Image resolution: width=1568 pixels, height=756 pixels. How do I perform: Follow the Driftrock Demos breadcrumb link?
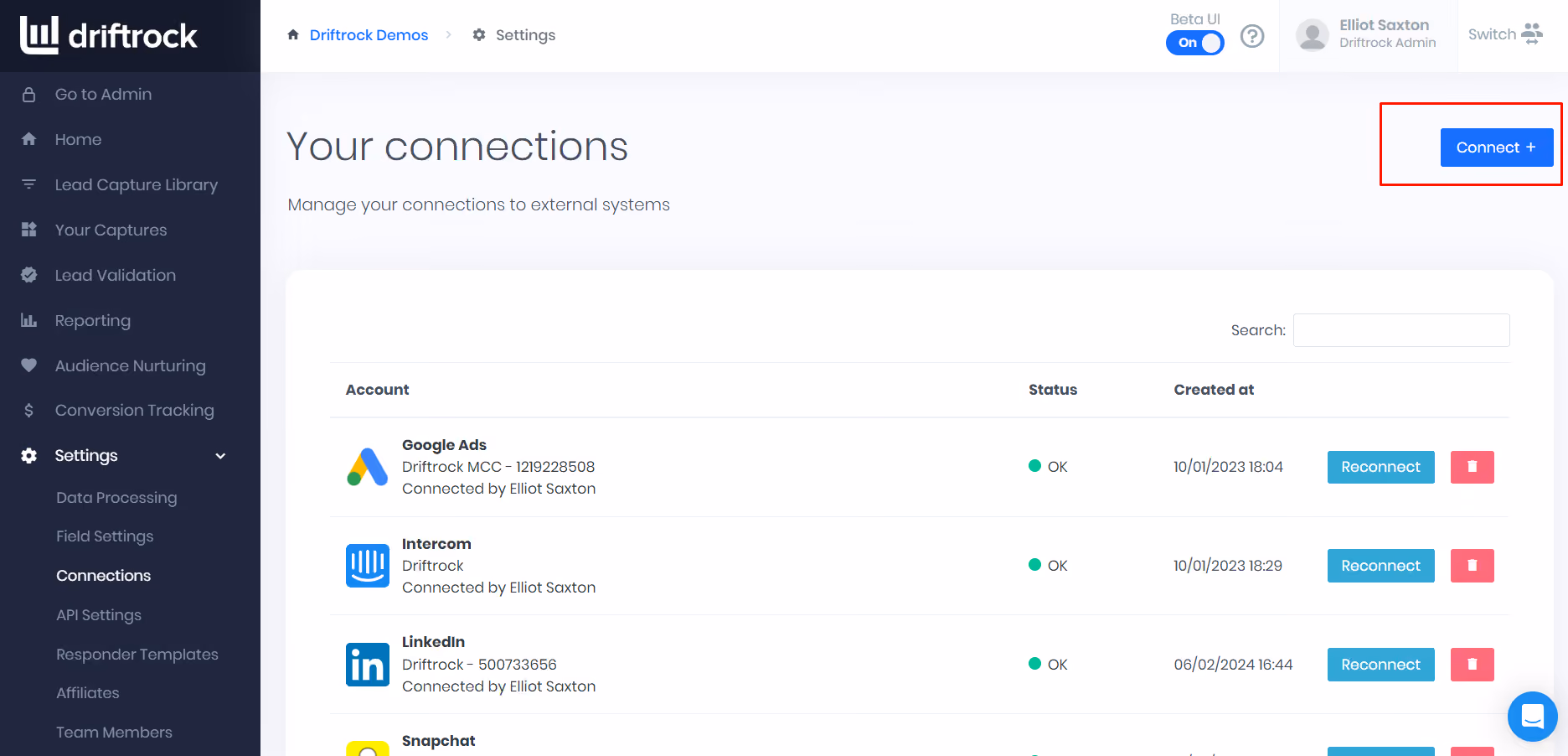tap(369, 35)
